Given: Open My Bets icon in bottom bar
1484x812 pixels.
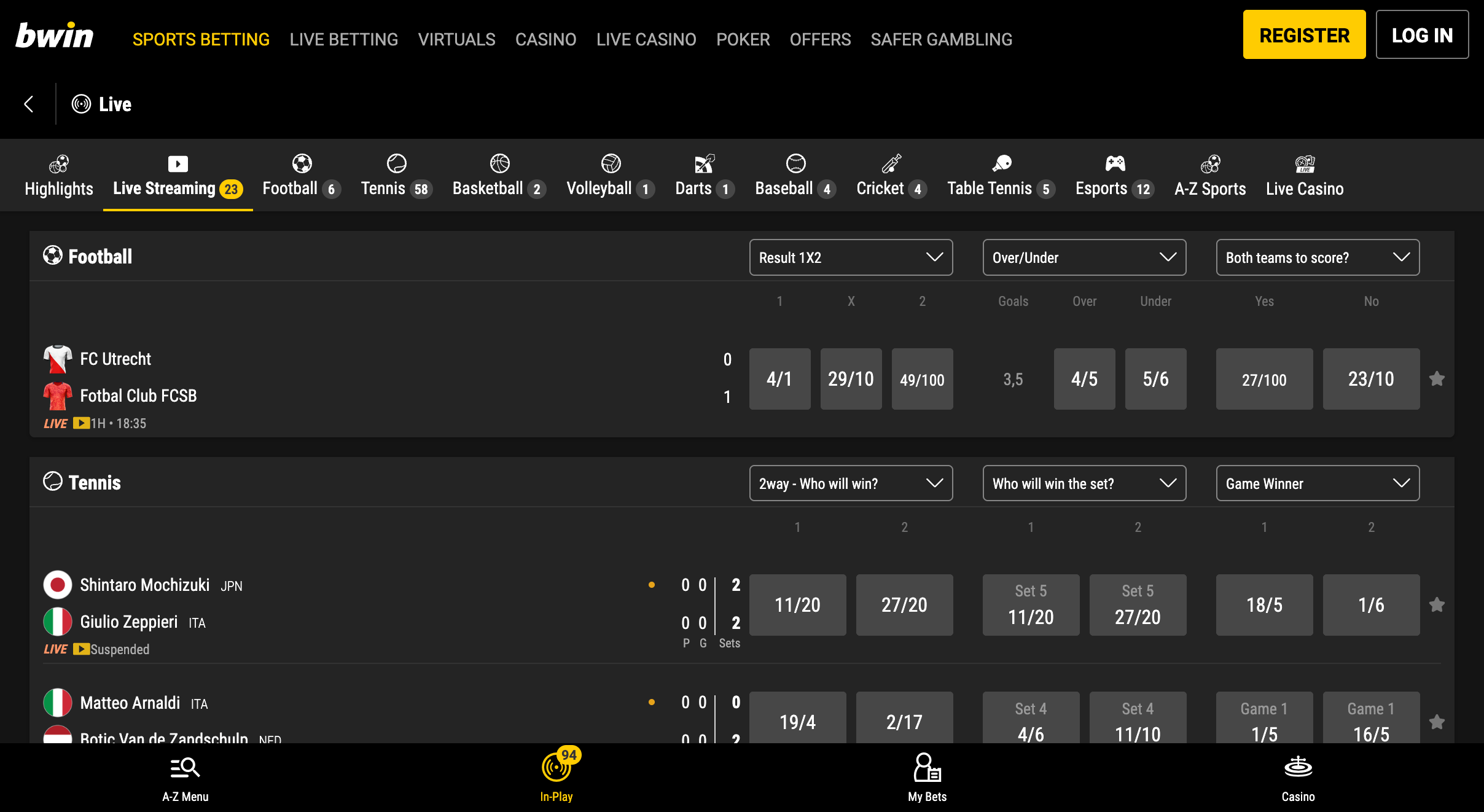Looking at the screenshot, I should pos(927,767).
